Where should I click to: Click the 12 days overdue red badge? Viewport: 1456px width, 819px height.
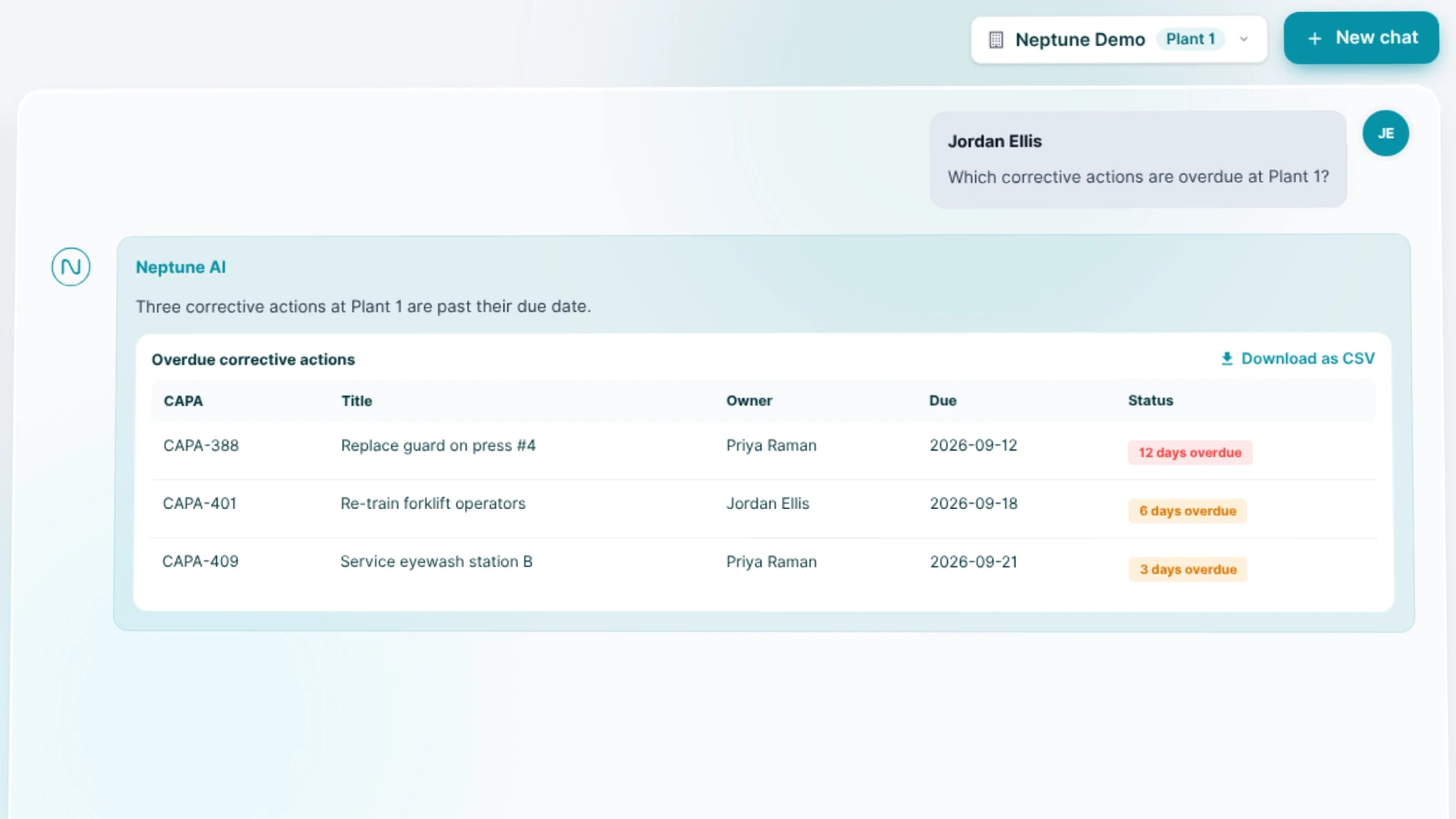1190,453
